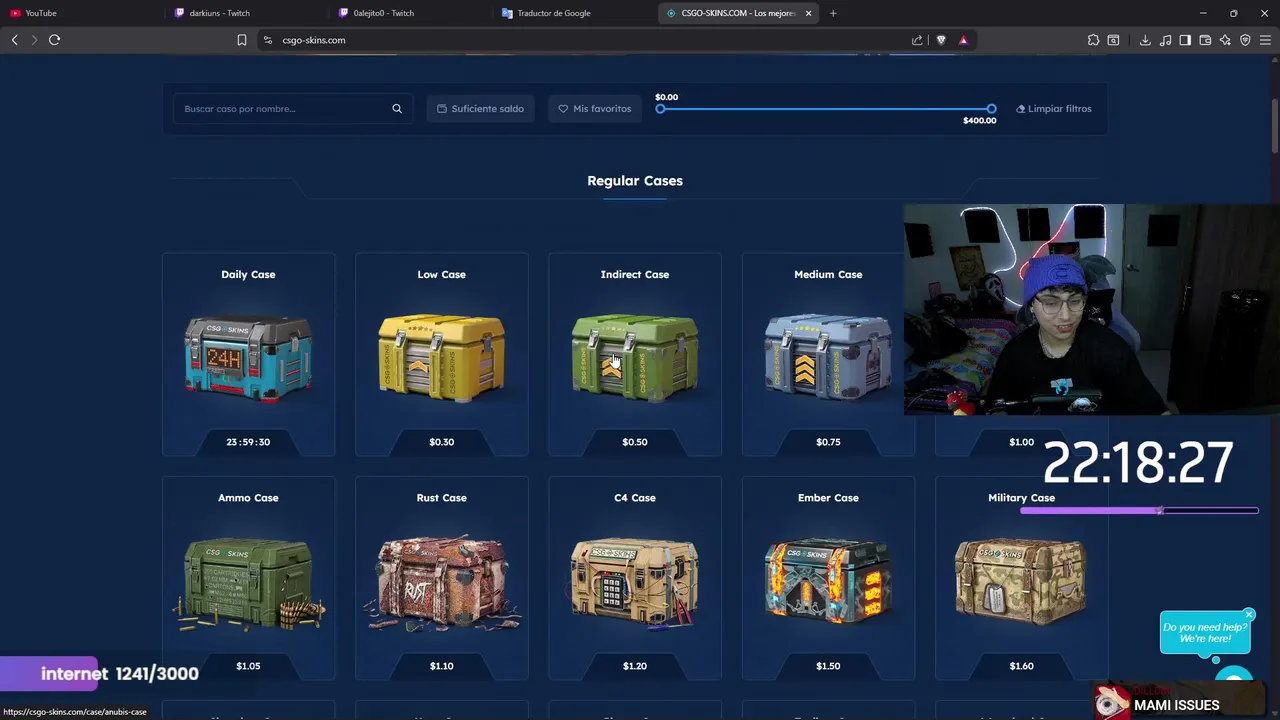
Task: Open the Ammo Case title link
Action: point(248,498)
